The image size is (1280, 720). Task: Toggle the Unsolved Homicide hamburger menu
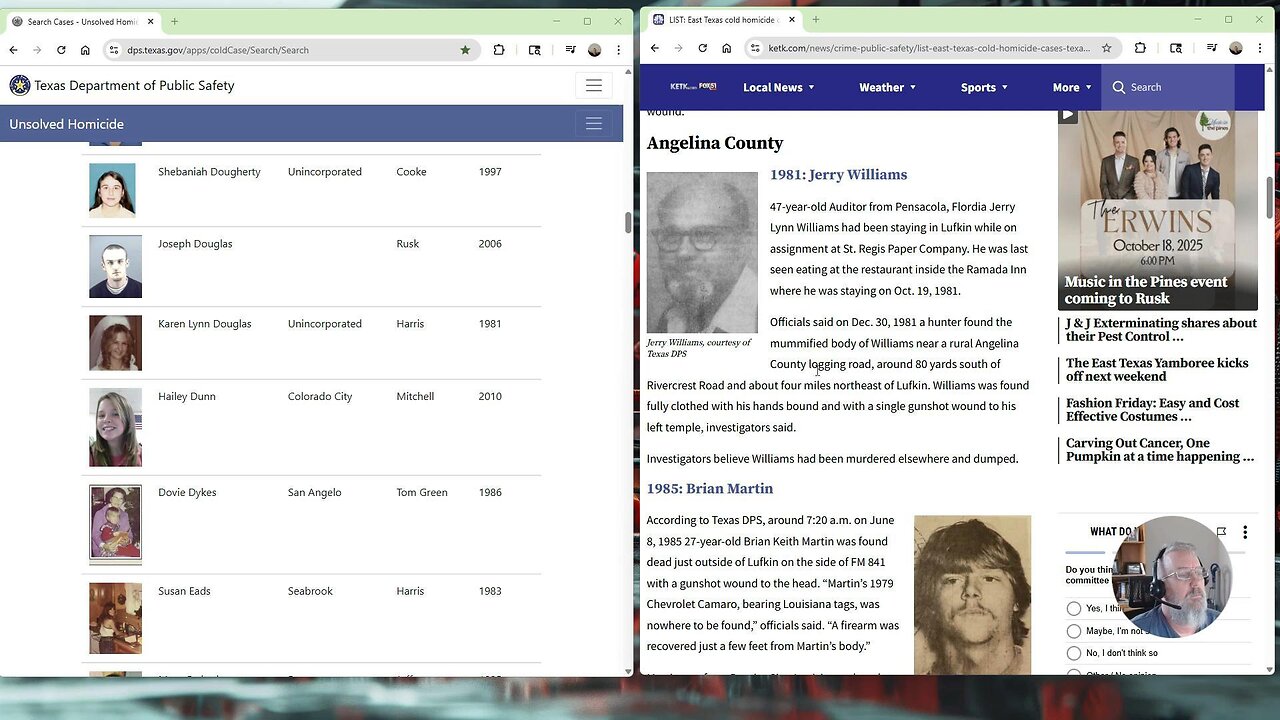(x=593, y=124)
